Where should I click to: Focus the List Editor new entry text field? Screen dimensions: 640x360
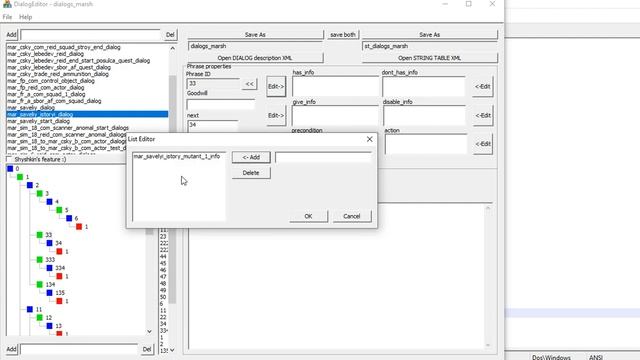(x=323, y=157)
